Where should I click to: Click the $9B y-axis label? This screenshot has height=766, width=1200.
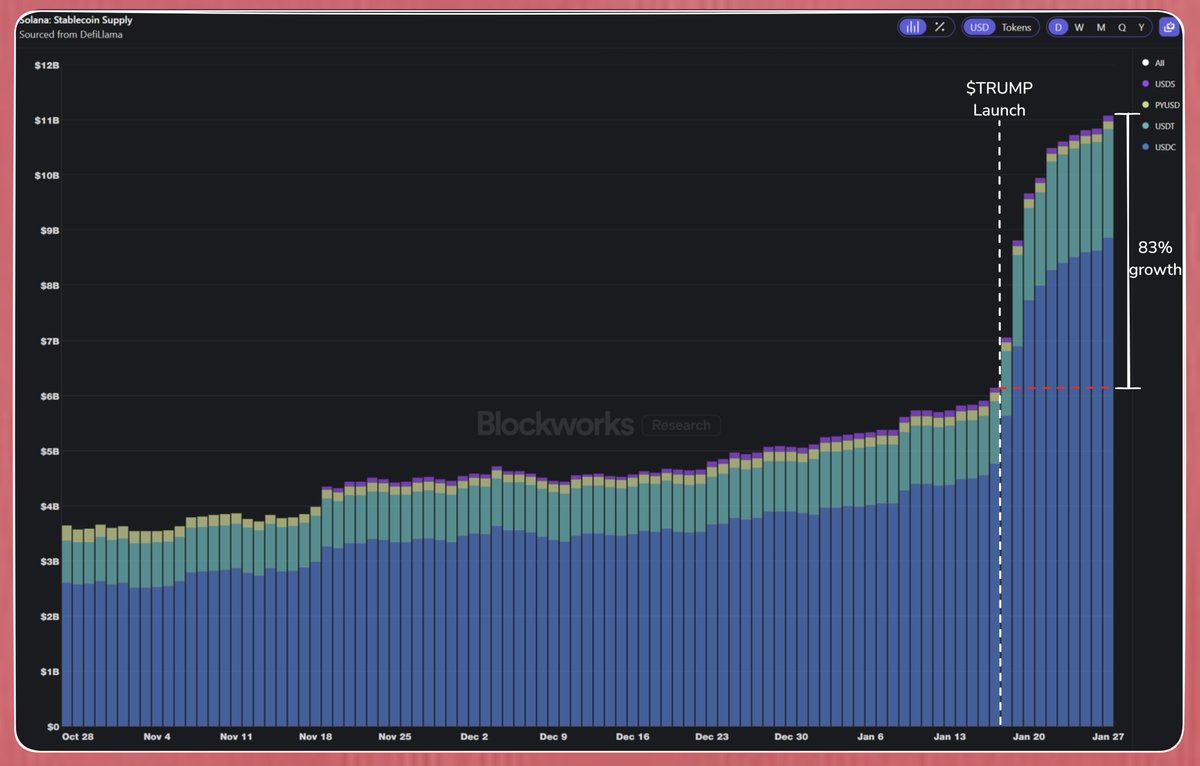point(50,230)
